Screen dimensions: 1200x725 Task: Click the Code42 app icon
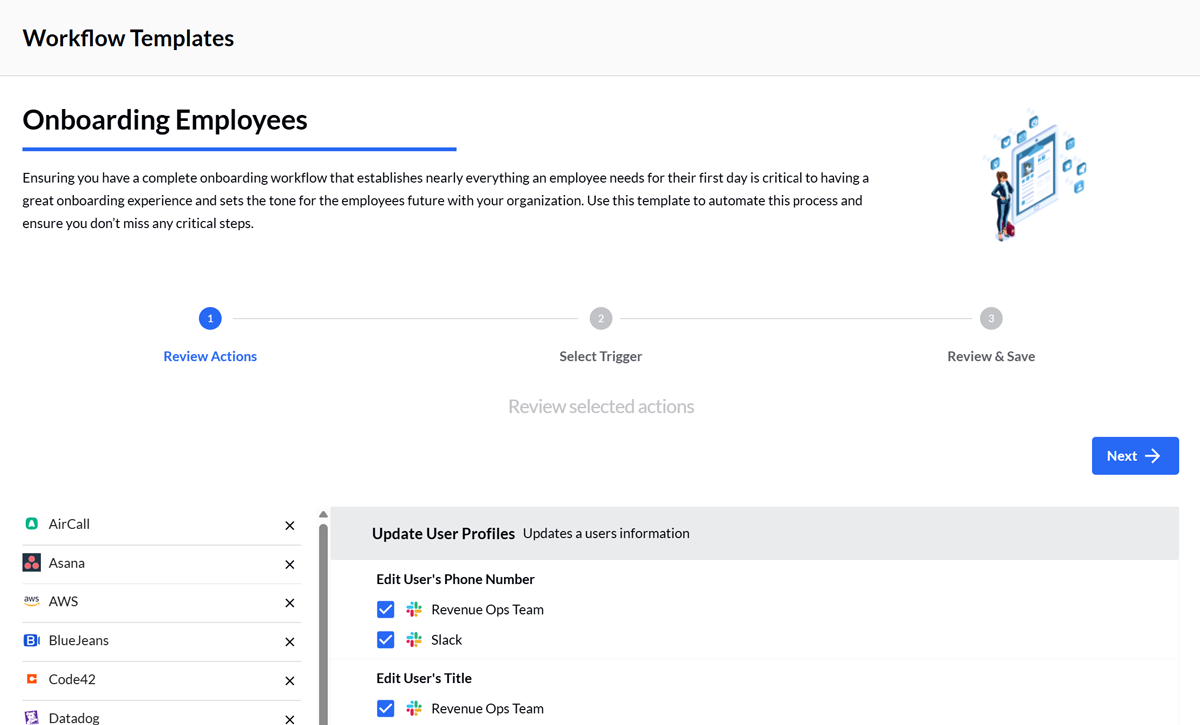click(31, 679)
